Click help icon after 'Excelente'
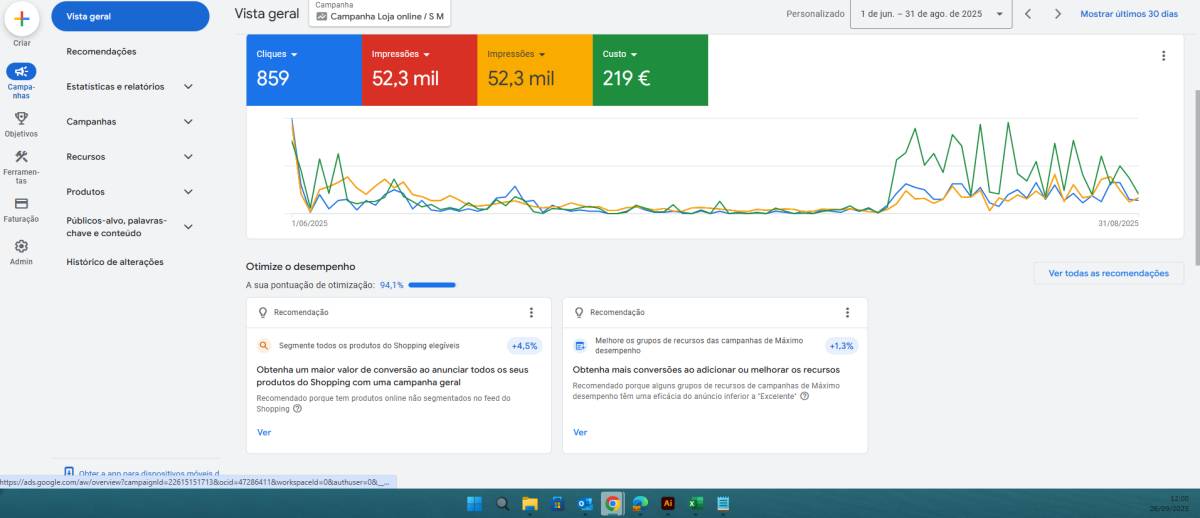The height and width of the screenshot is (518, 1200). coord(804,396)
